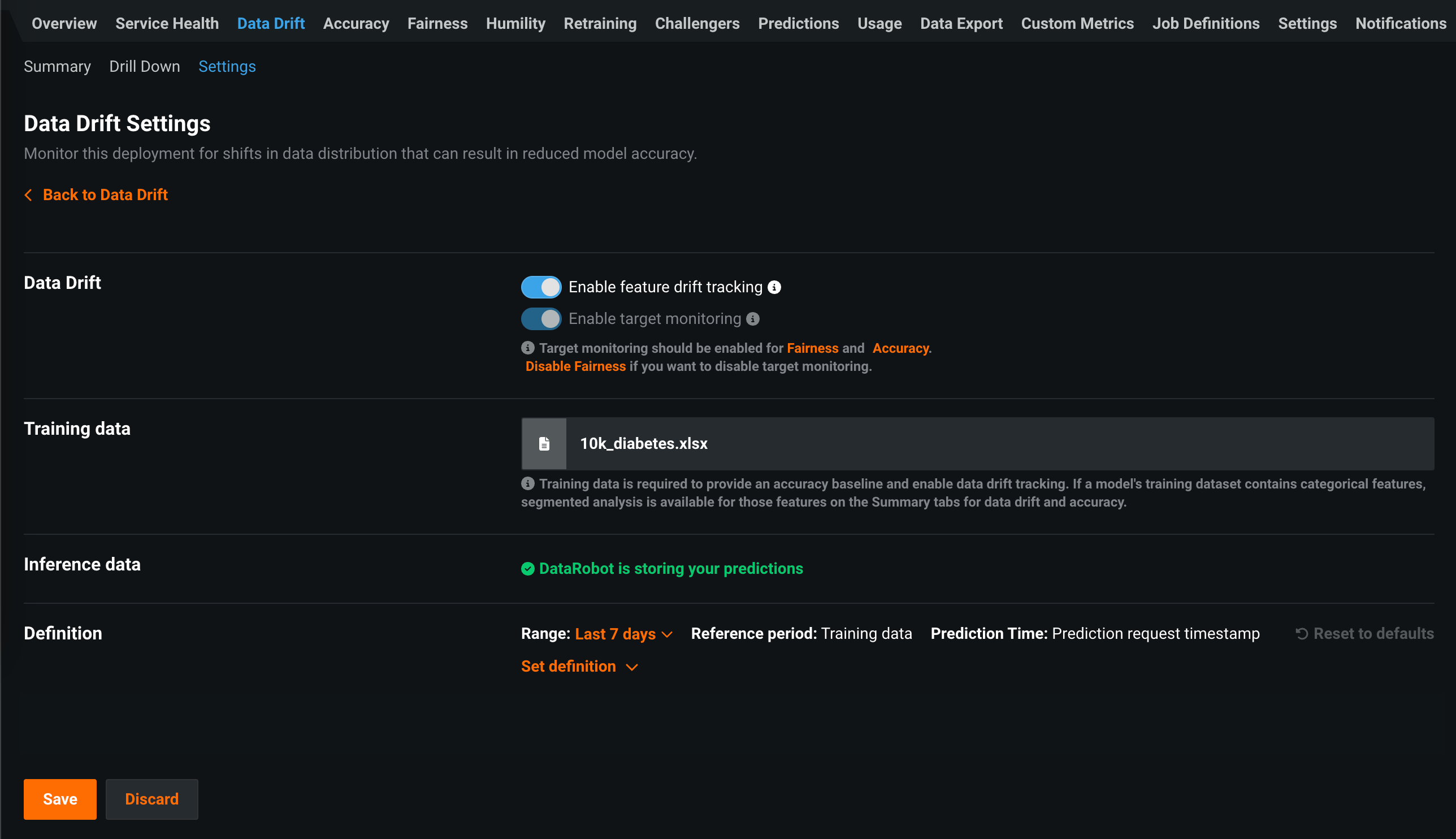Toggle Enable feature drift tracking switch
This screenshot has width=1456, height=839.
coord(541,287)
